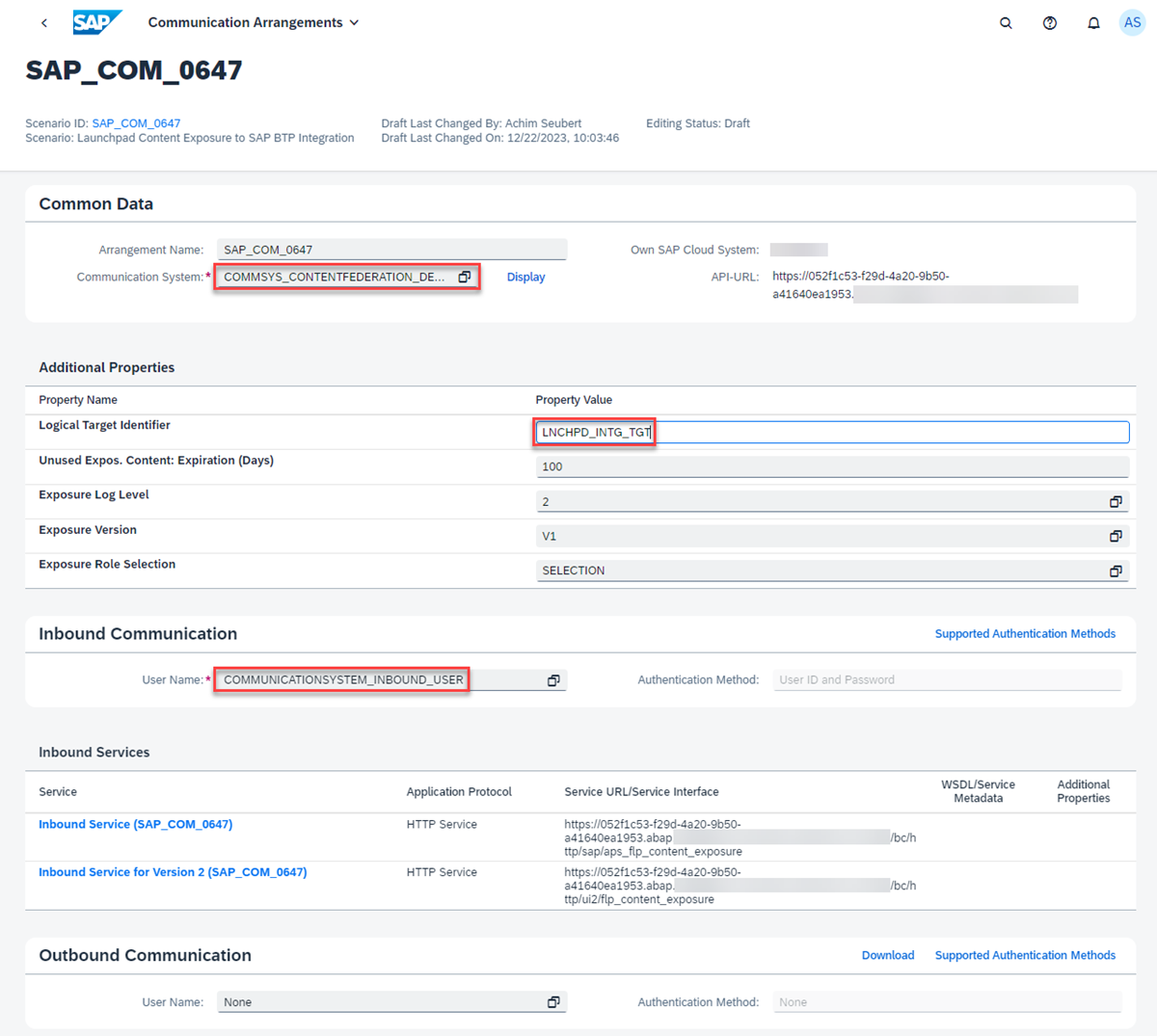Screen dimensions: 1157x1036
Task: Click the Additional Properties column header
Action: [x=1083, y=791]
